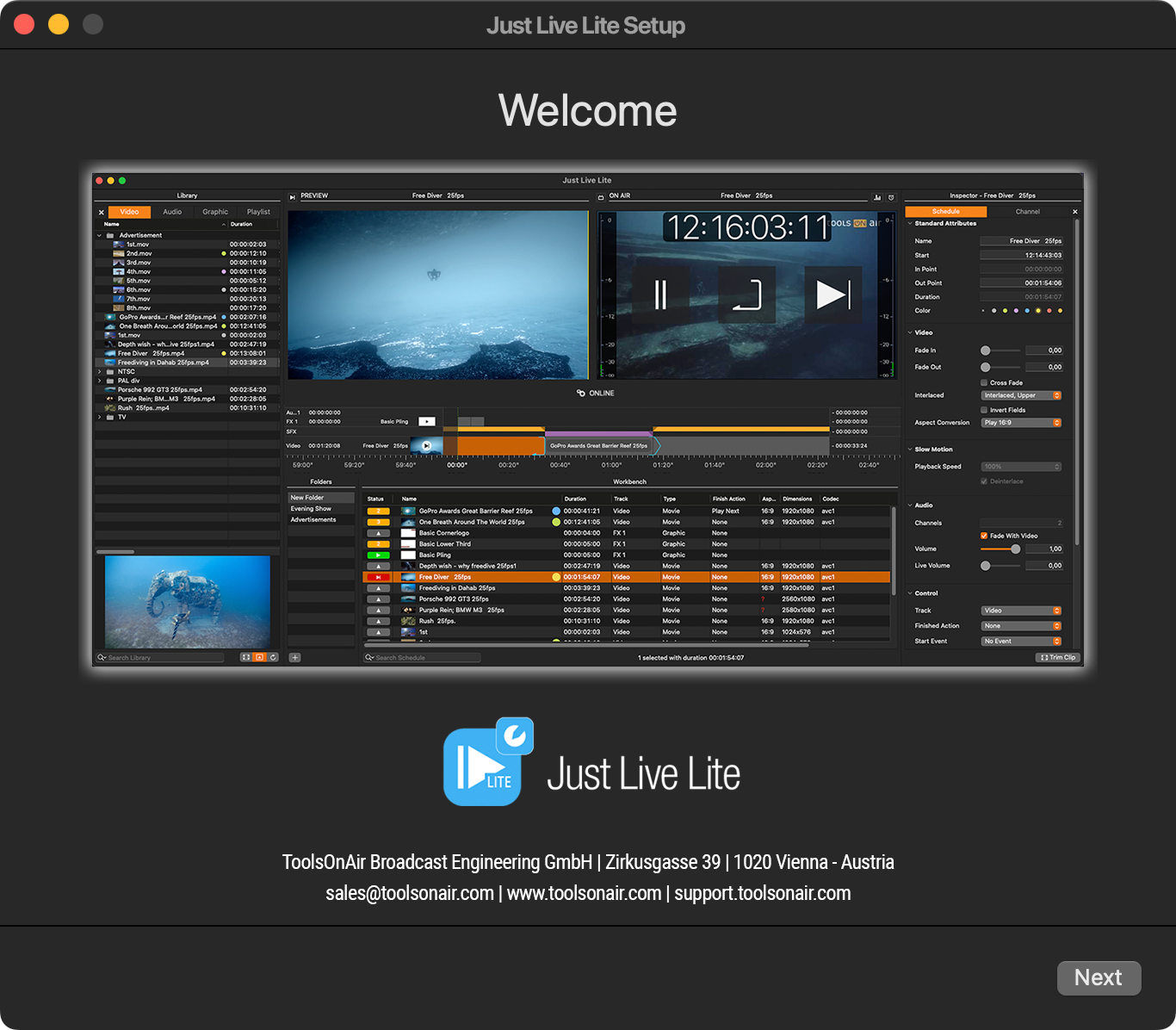Click the refresh icon beside Search Library
Screen dimensions: 1176x1030
click(273, 657)
